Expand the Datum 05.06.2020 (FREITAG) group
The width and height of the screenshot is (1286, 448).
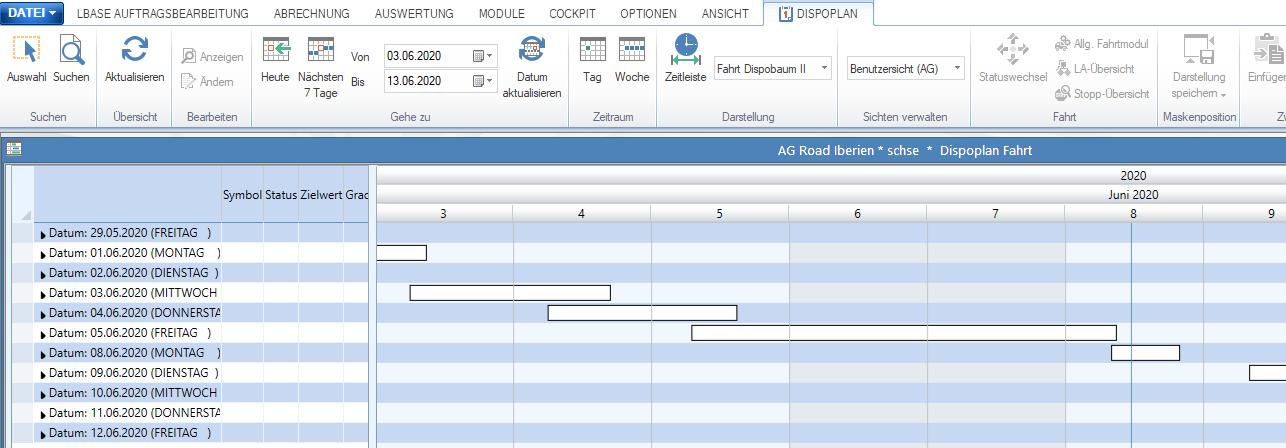point(43,334)
